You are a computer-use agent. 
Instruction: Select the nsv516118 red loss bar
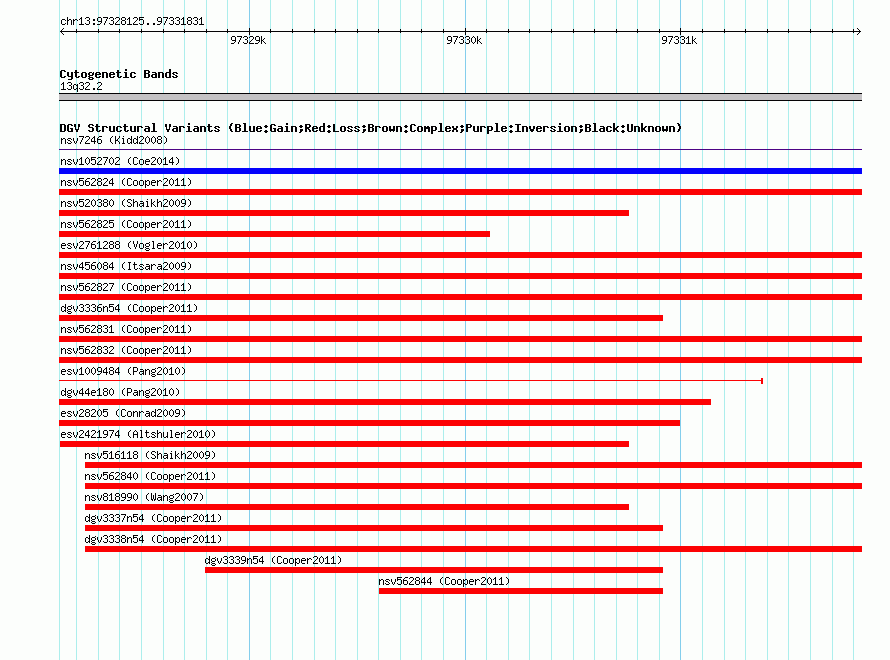pyautogui.click(x=473, y=465)
